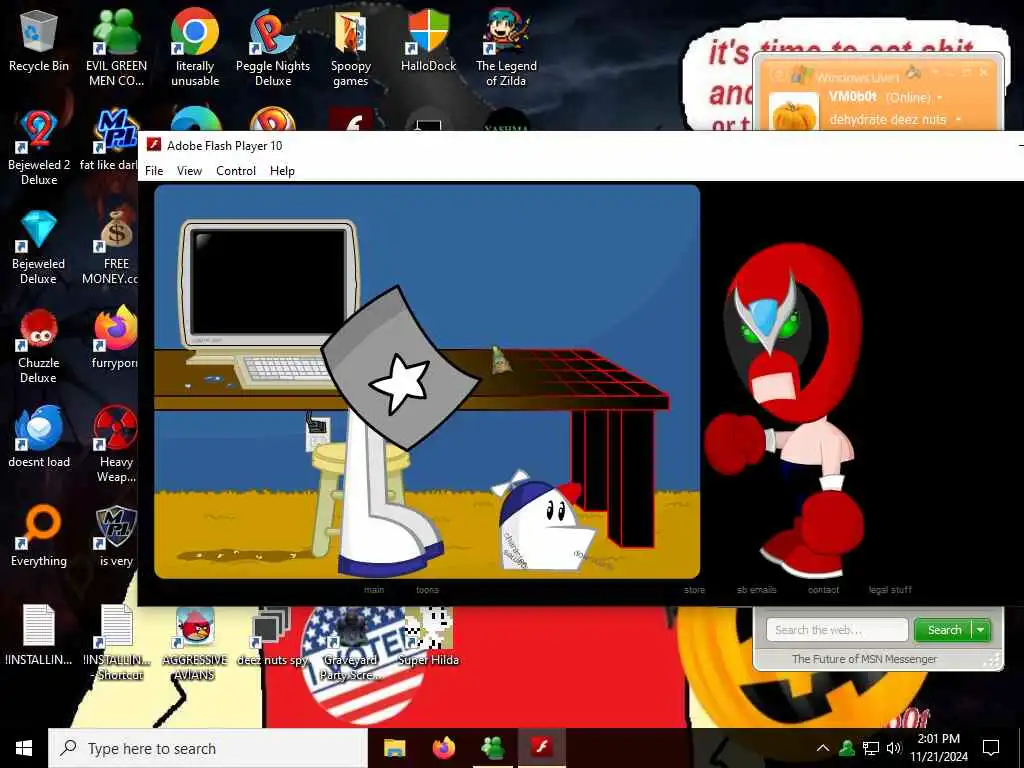
Task: Open the Spoopy games folder
Action: (351, 47)
